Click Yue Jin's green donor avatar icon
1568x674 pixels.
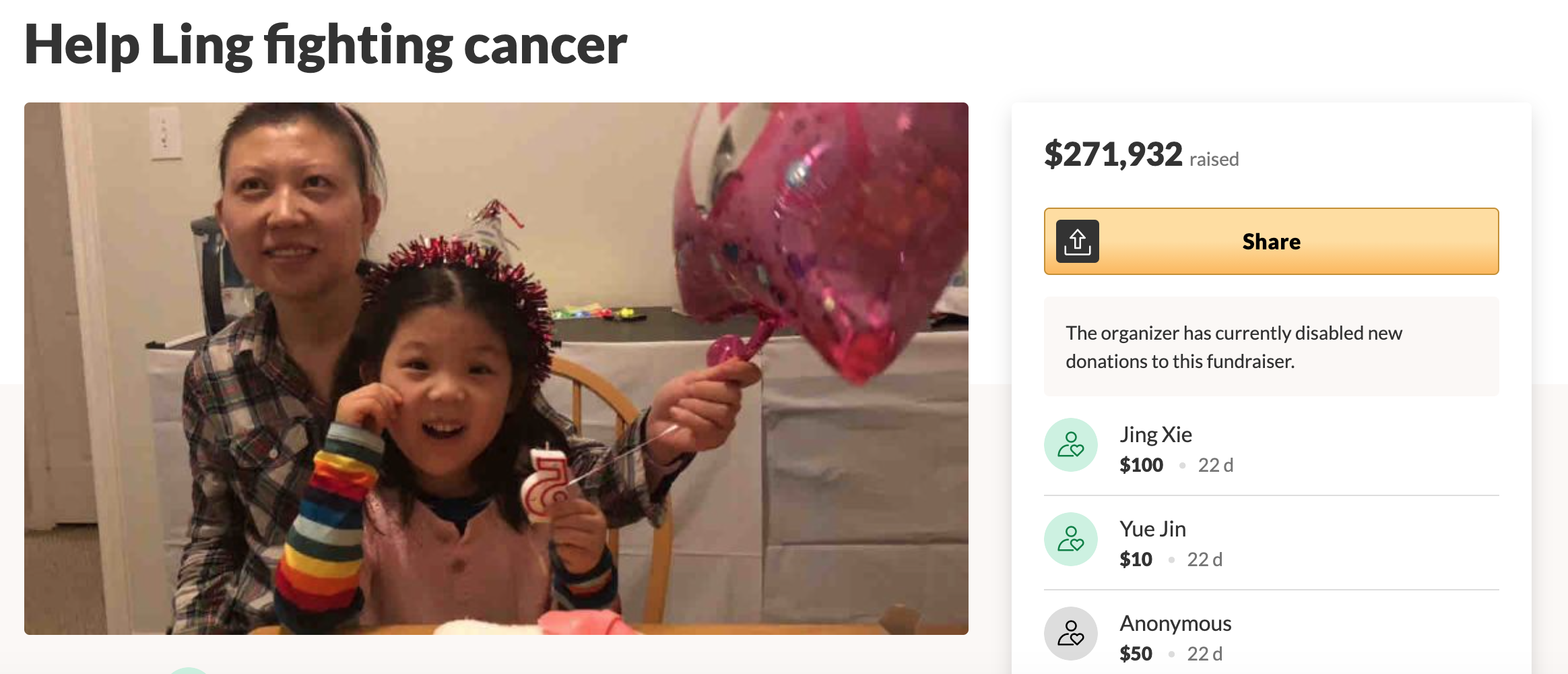1070,539
